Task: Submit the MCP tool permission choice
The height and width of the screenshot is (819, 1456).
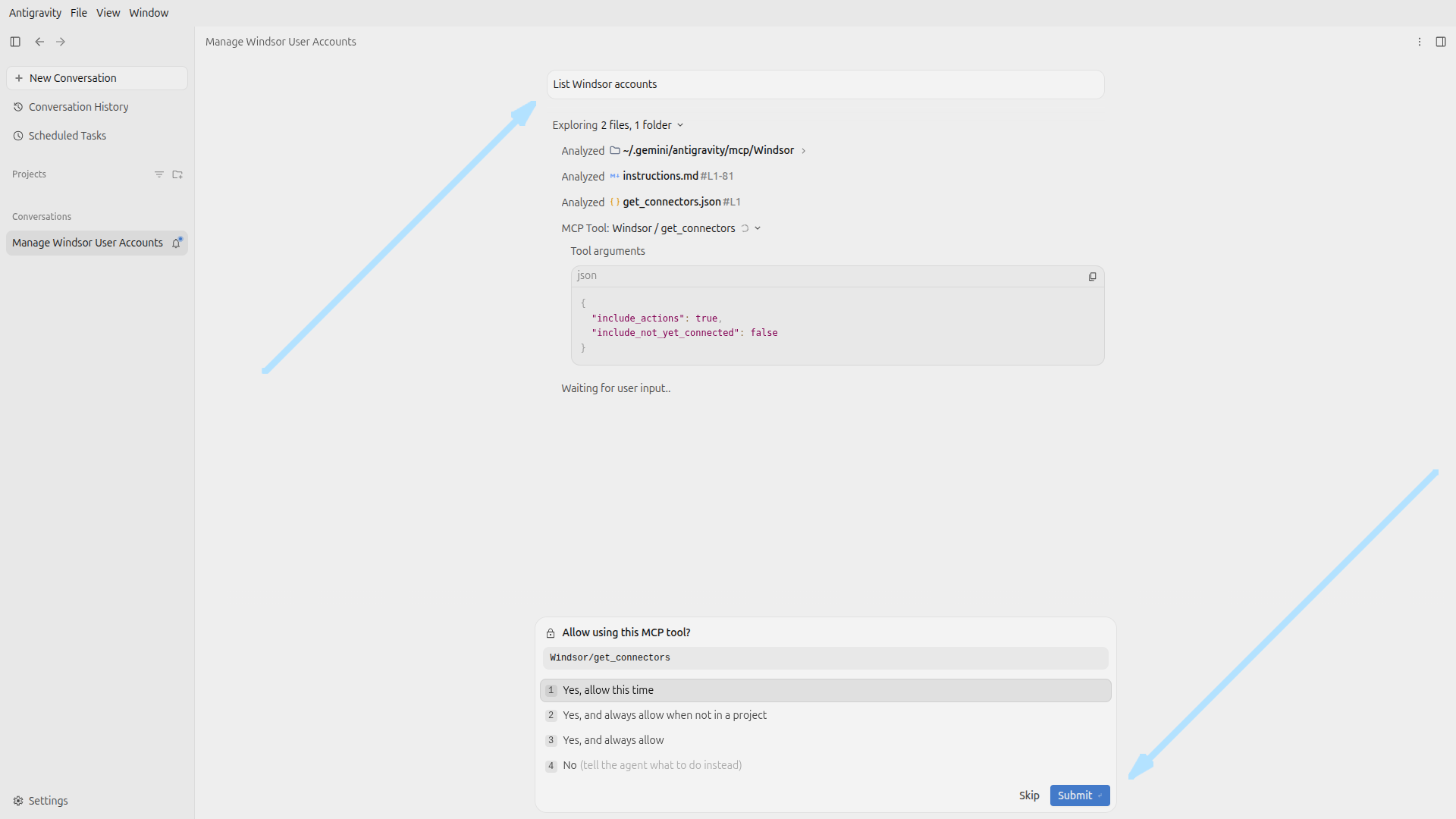Action: (x=1079, y=795)
